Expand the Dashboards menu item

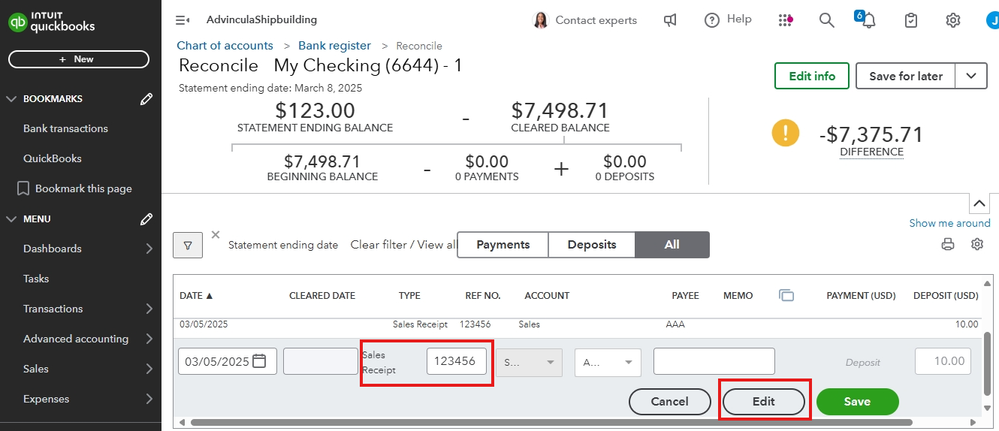(148, 249)
